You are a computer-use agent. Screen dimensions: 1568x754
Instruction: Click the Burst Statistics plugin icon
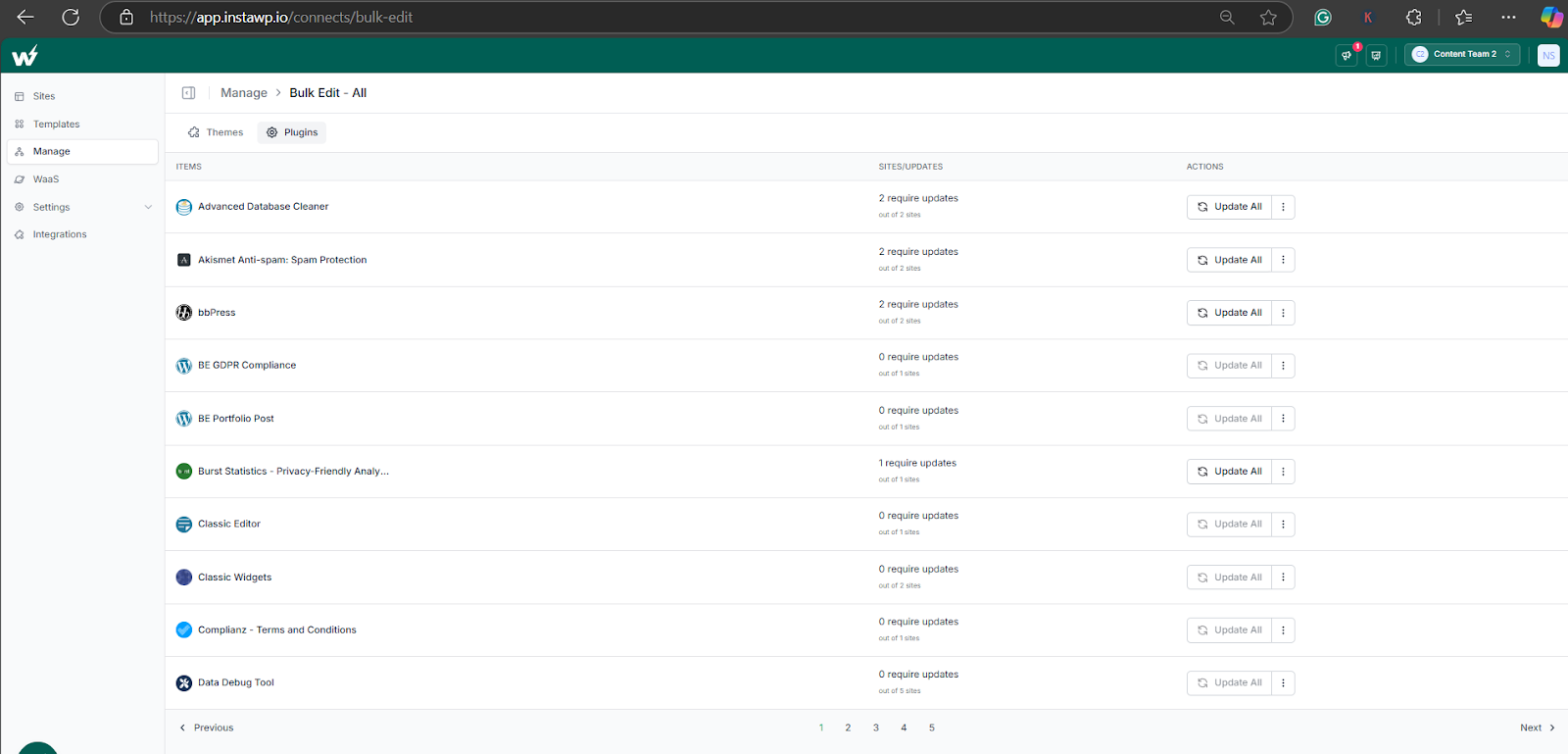pyautogui.click(x=183, y=472)
